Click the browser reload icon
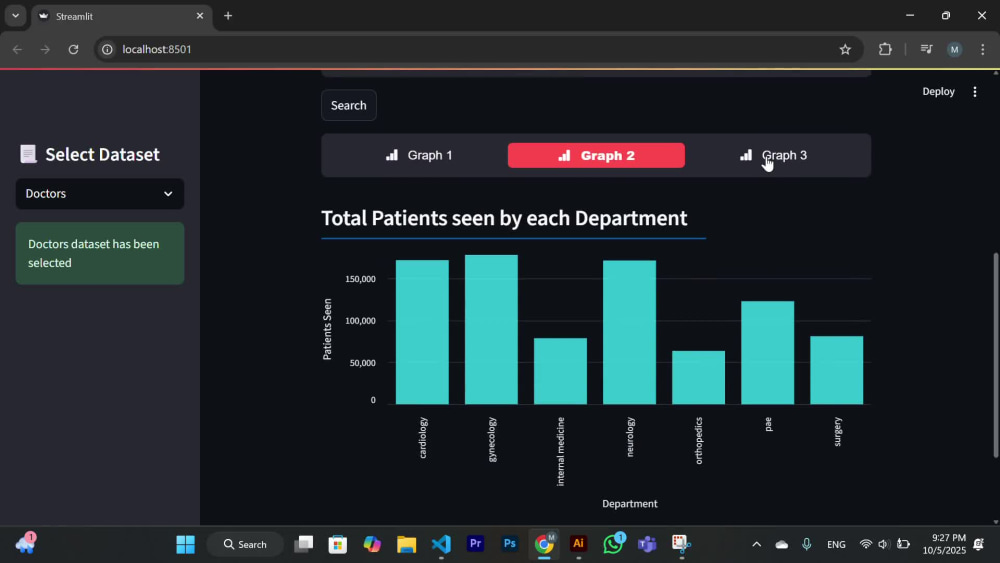 pyautogui.click(x=73, y=49)
